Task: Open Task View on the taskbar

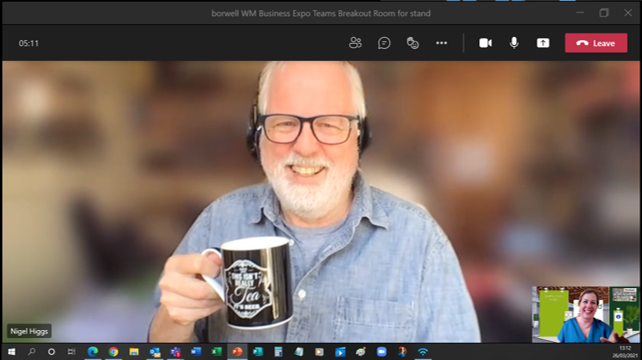Action: pos(72,352)
